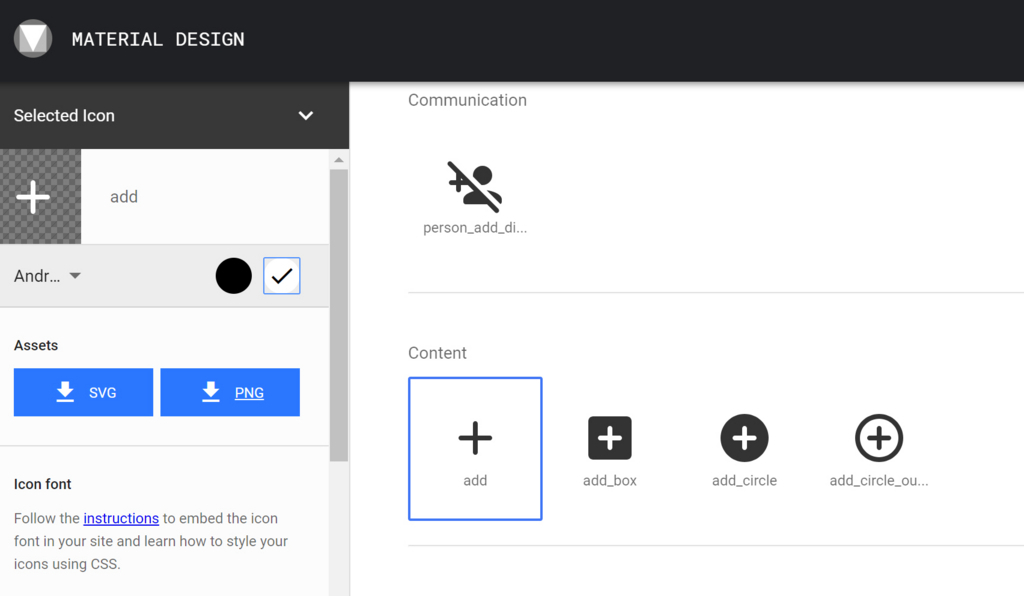Screen dimensions: 1024x596
Task: Click the Assets section label
Action: (36, 345)
